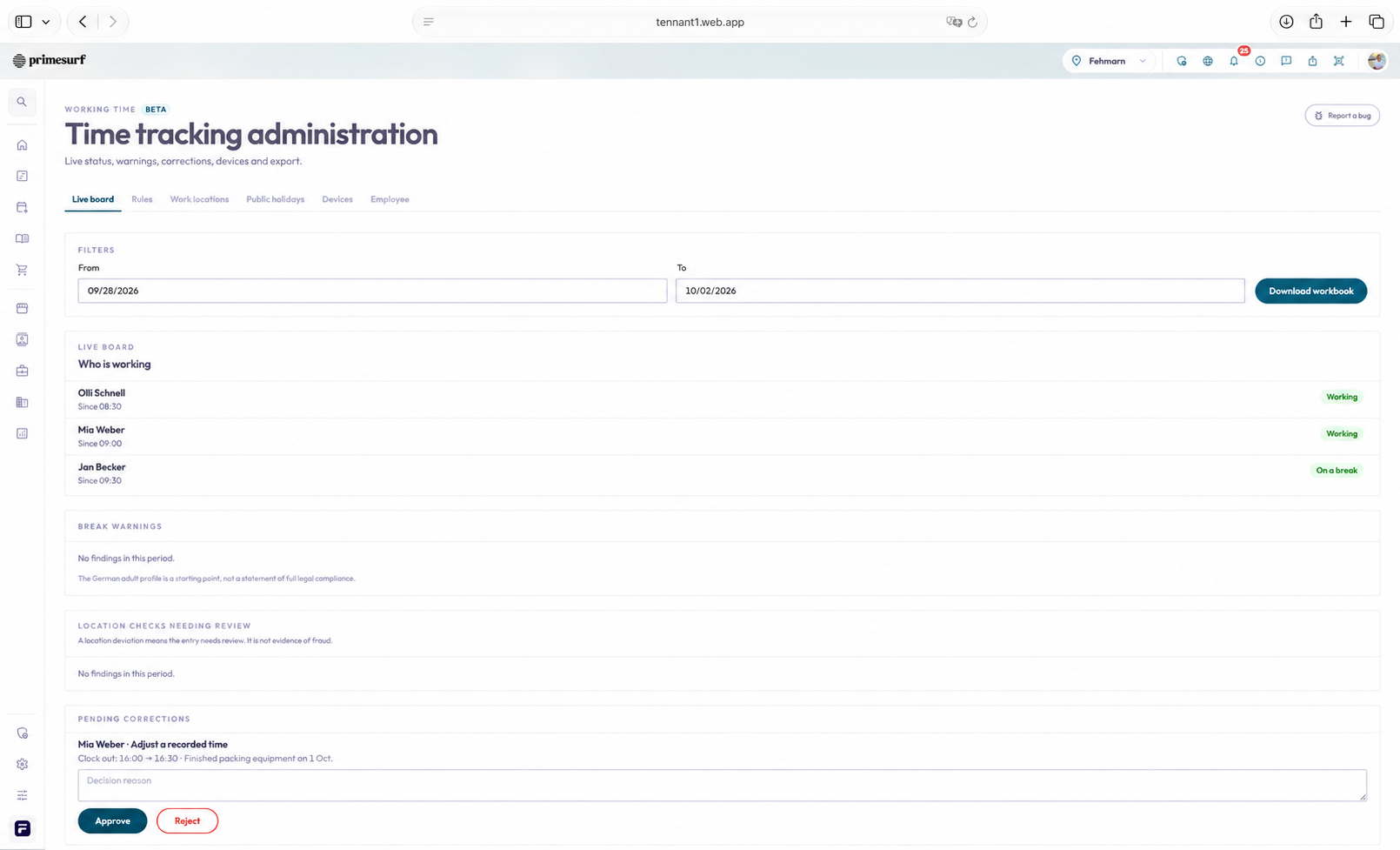Click the user avatar in header

coord(1377,60)
